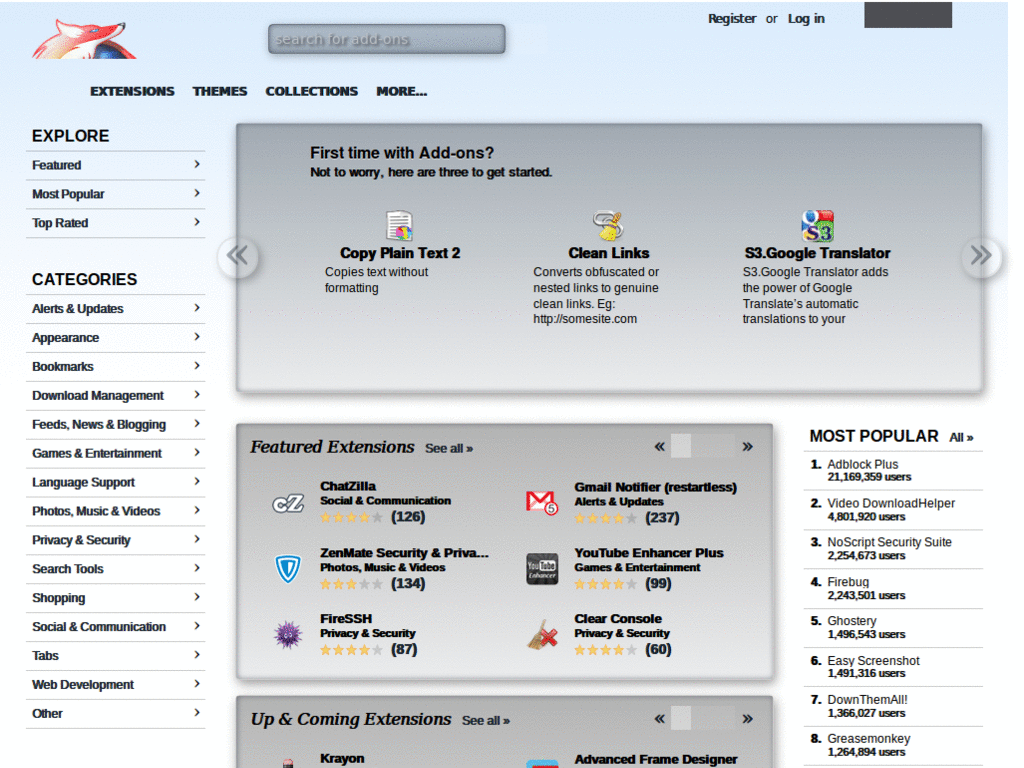Open DownThemAll! popular entry
This screenshot has height=768, width=1024.
(x=867, y=699)
